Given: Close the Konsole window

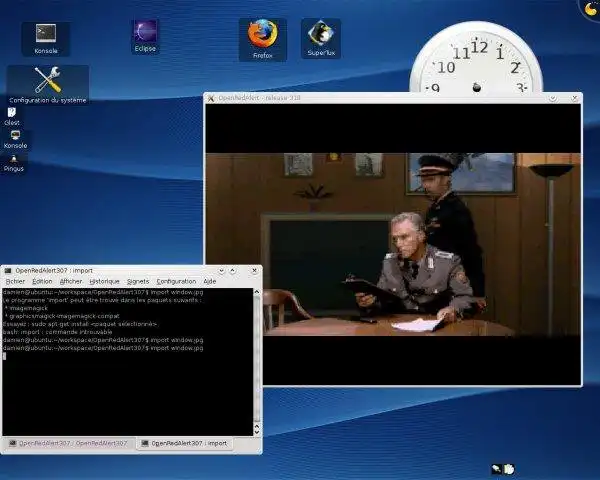Looking at the screenshot, I should pyautogui.click(x=254, y=271).
